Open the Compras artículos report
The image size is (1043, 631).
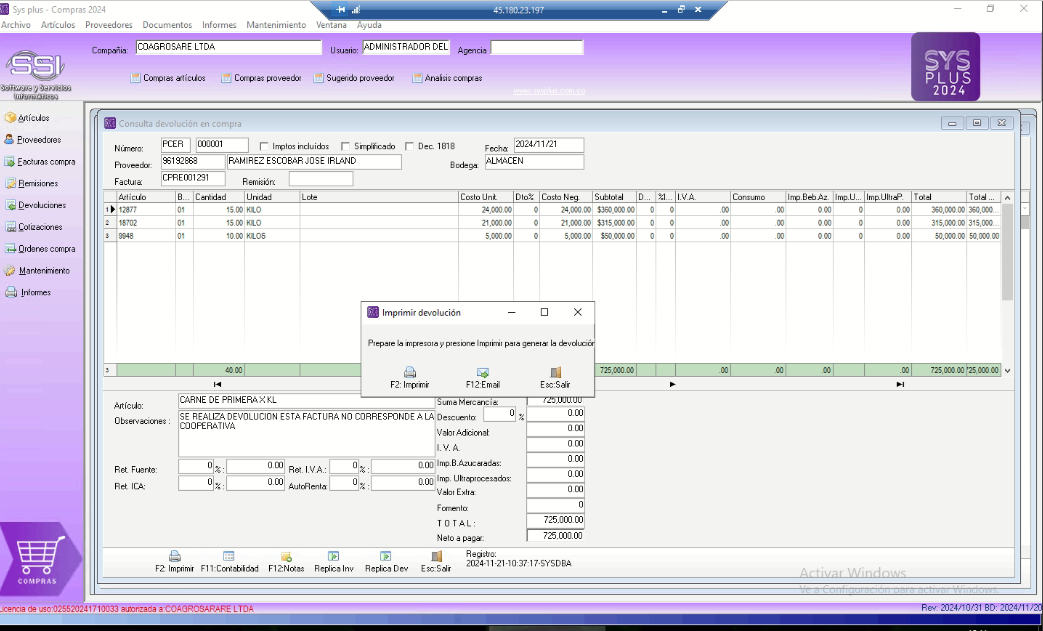pos(168,78)
